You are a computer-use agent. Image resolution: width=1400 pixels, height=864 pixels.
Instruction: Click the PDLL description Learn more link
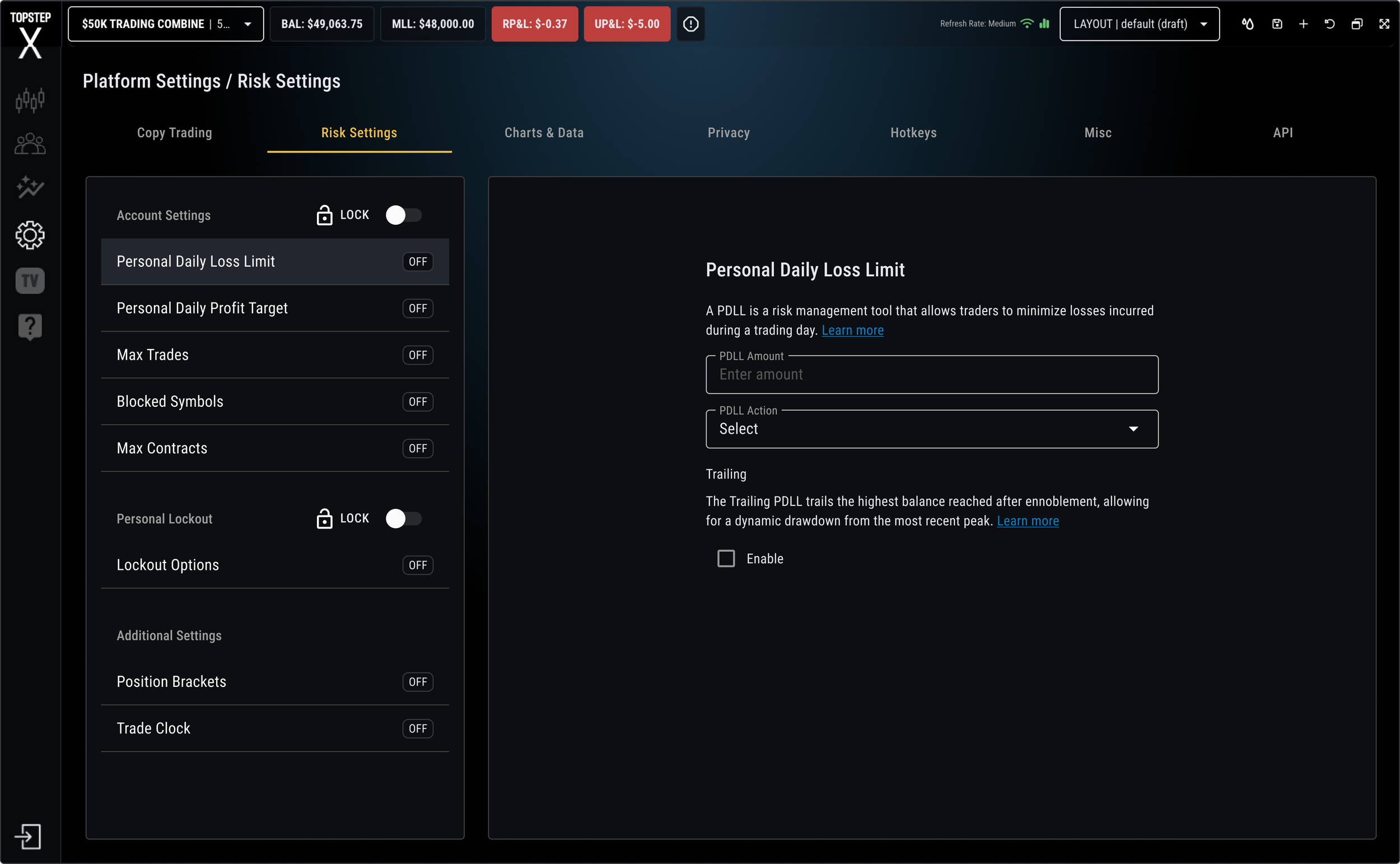tap(852, 330)
